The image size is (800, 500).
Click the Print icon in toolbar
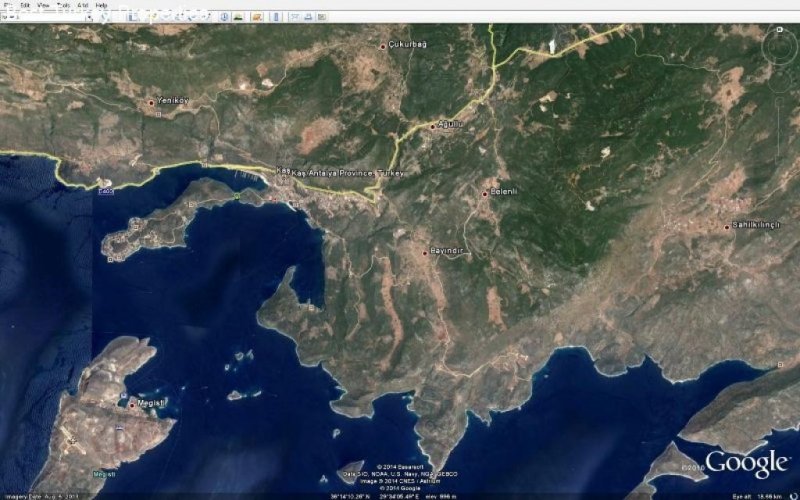pyautogui.click(x=308, y=17)
